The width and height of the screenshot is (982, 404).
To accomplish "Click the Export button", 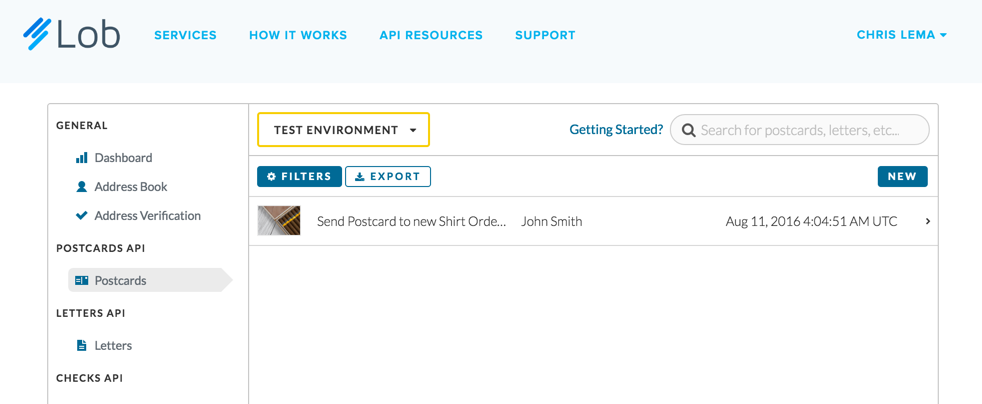I will [388, 177].
